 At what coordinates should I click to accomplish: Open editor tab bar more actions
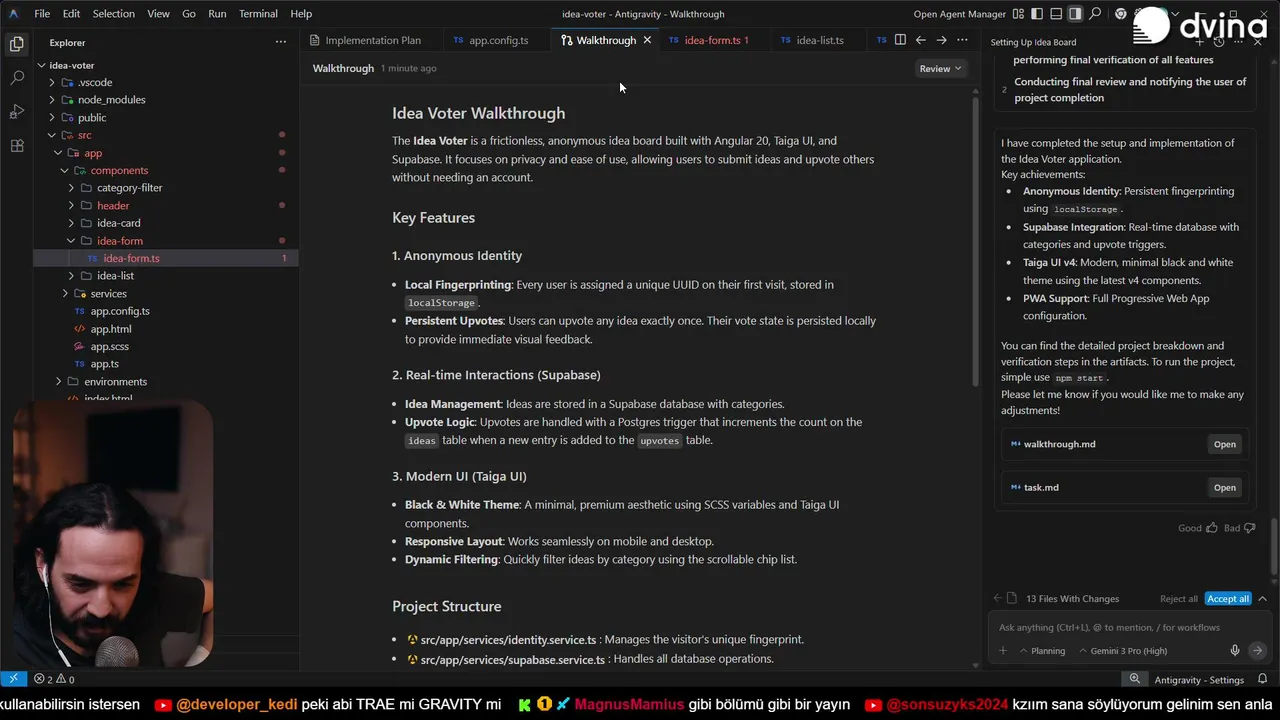[962, 40]
